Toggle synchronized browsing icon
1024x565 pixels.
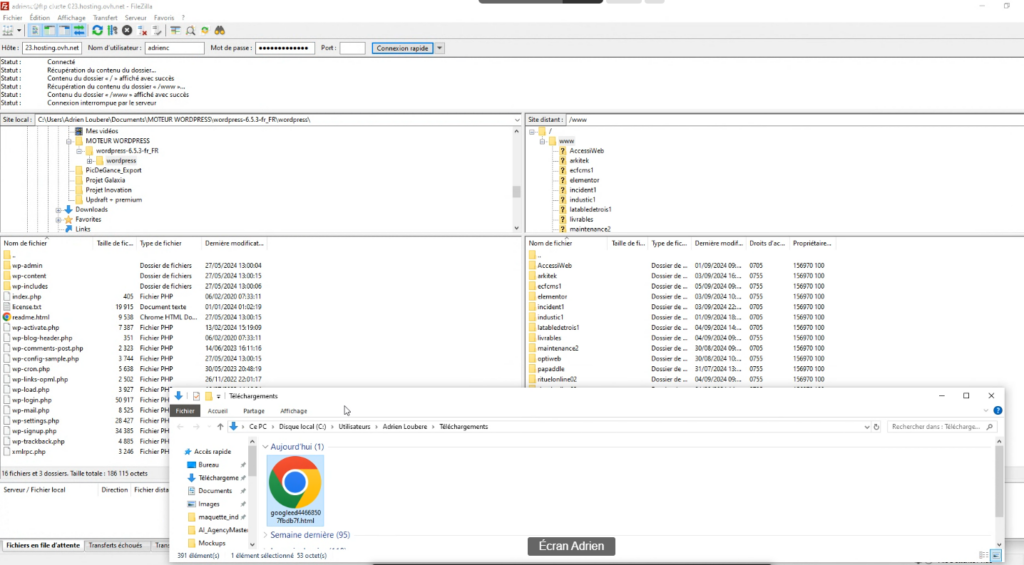click(x=204, y=31)
